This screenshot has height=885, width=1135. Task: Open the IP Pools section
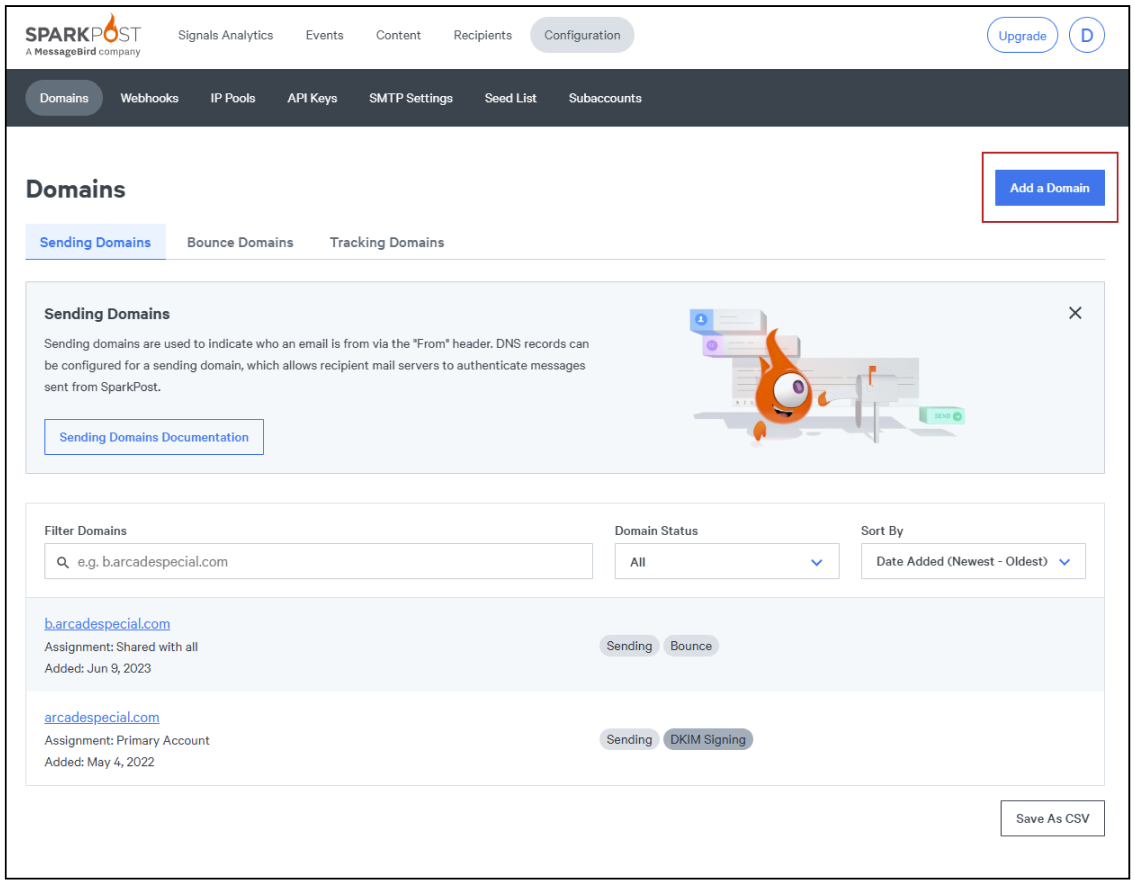232,98
